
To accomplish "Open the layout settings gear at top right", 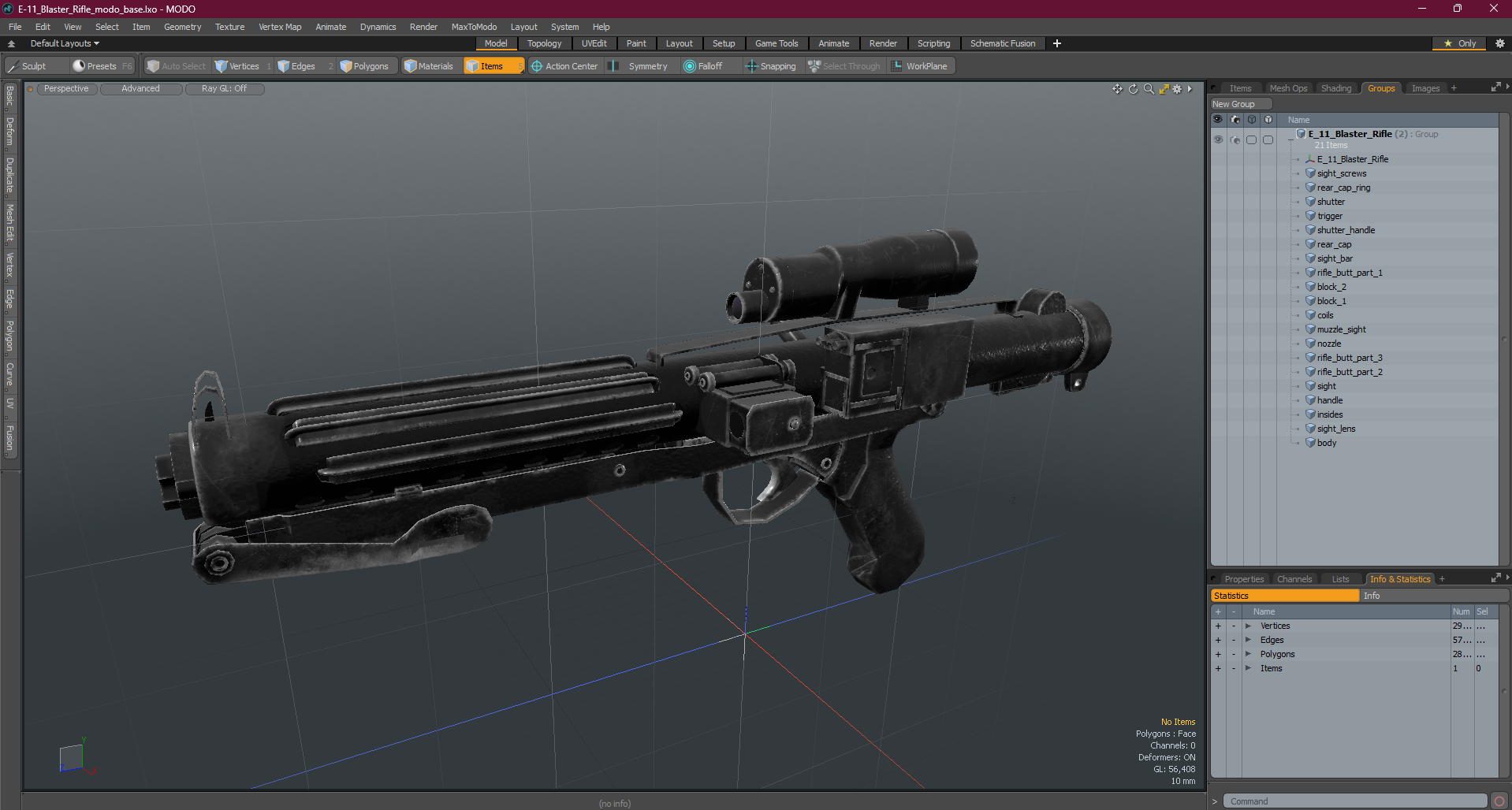I will pyautogui.click(x=1499, y=43).
